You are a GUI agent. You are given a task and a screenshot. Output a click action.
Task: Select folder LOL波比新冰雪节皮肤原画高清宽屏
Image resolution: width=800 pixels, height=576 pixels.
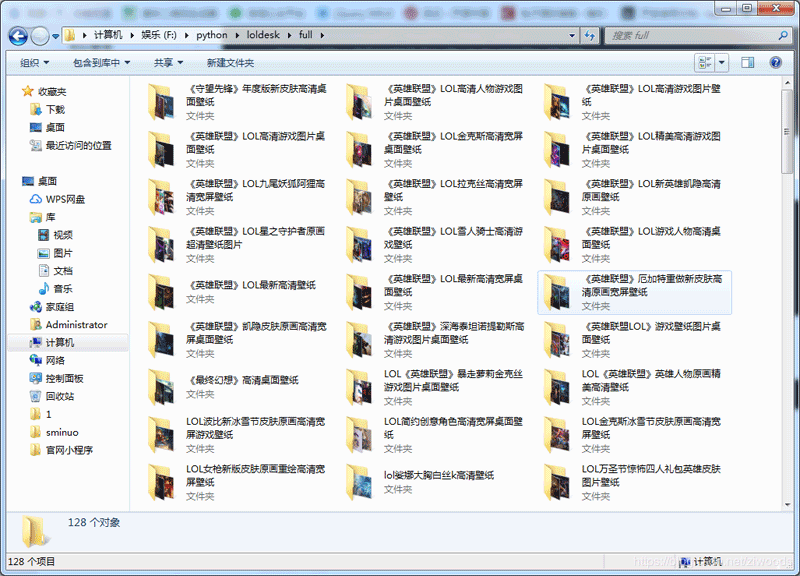click(238, 435)
